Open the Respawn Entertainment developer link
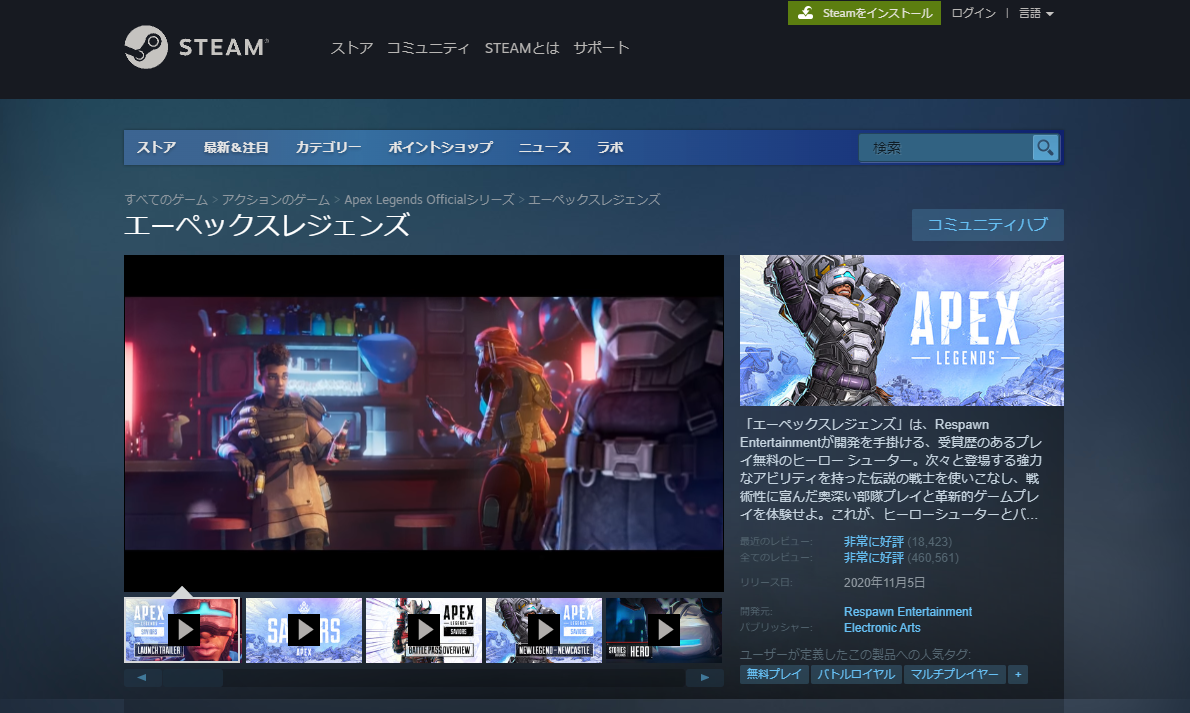The height and width of the screenshot is (713, 1190). (x=908, y=611)
